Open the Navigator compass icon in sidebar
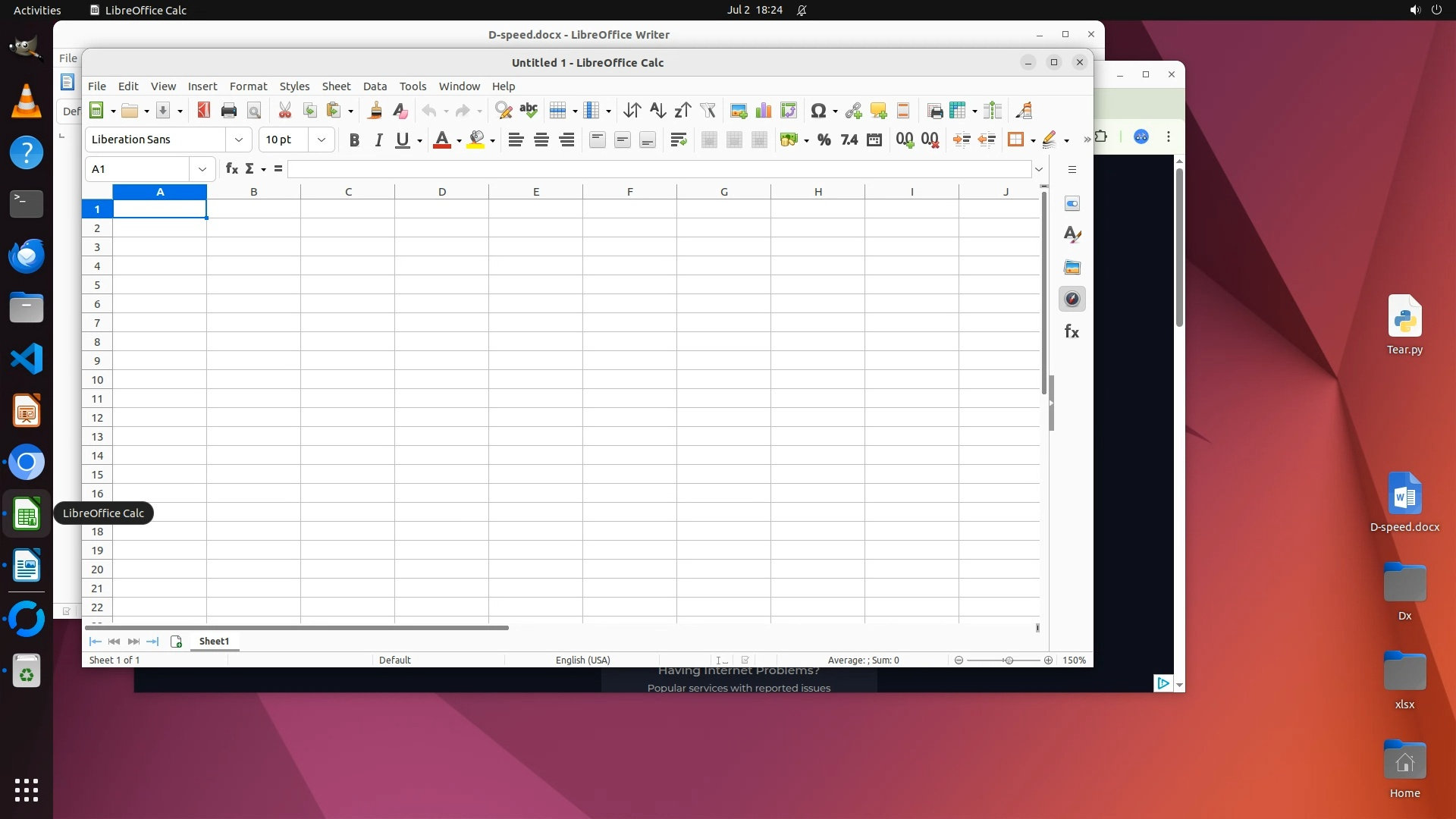The height and width of the screenshot is (819, 1456). point(1072,299)
